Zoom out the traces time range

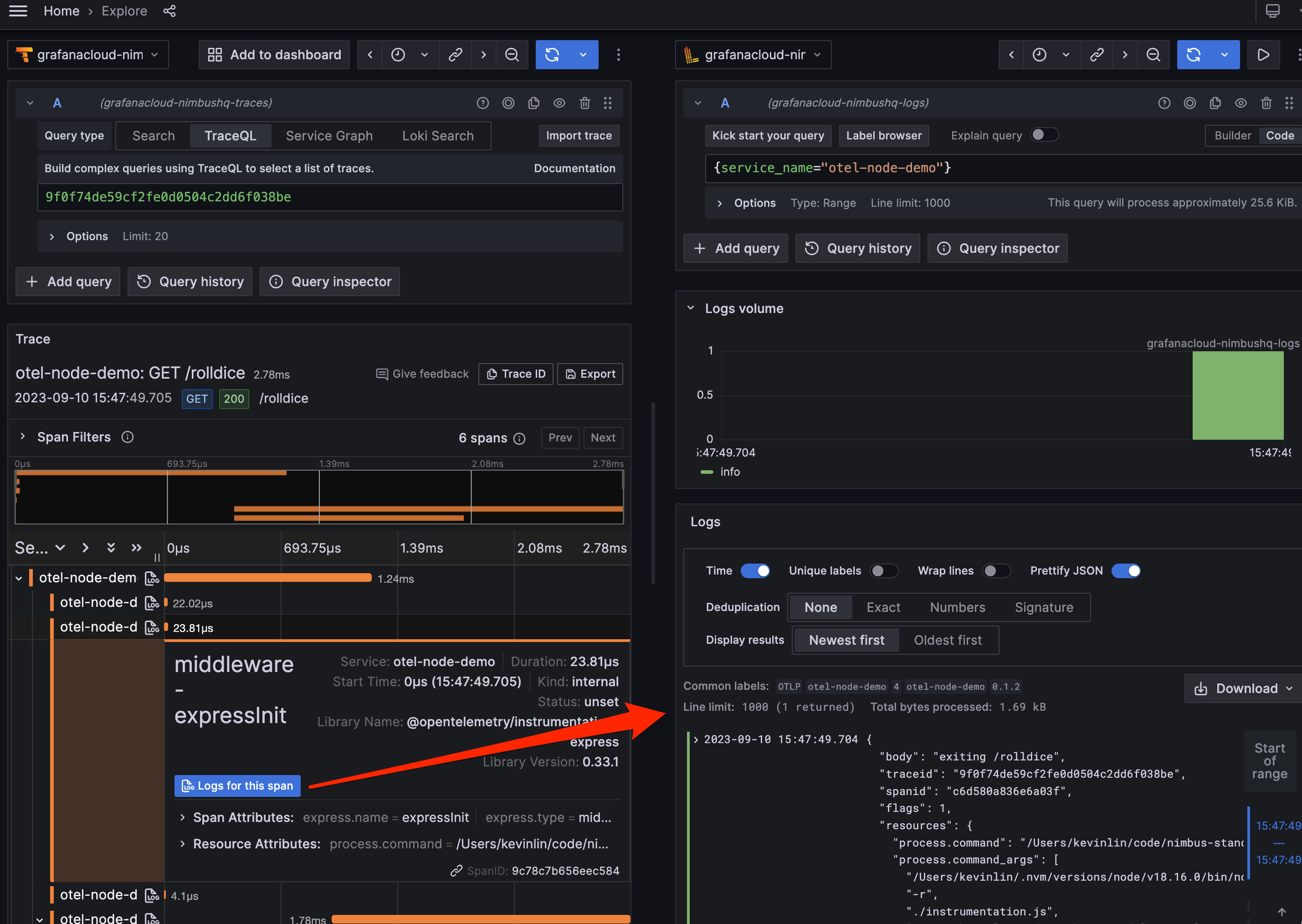(511, 55)
